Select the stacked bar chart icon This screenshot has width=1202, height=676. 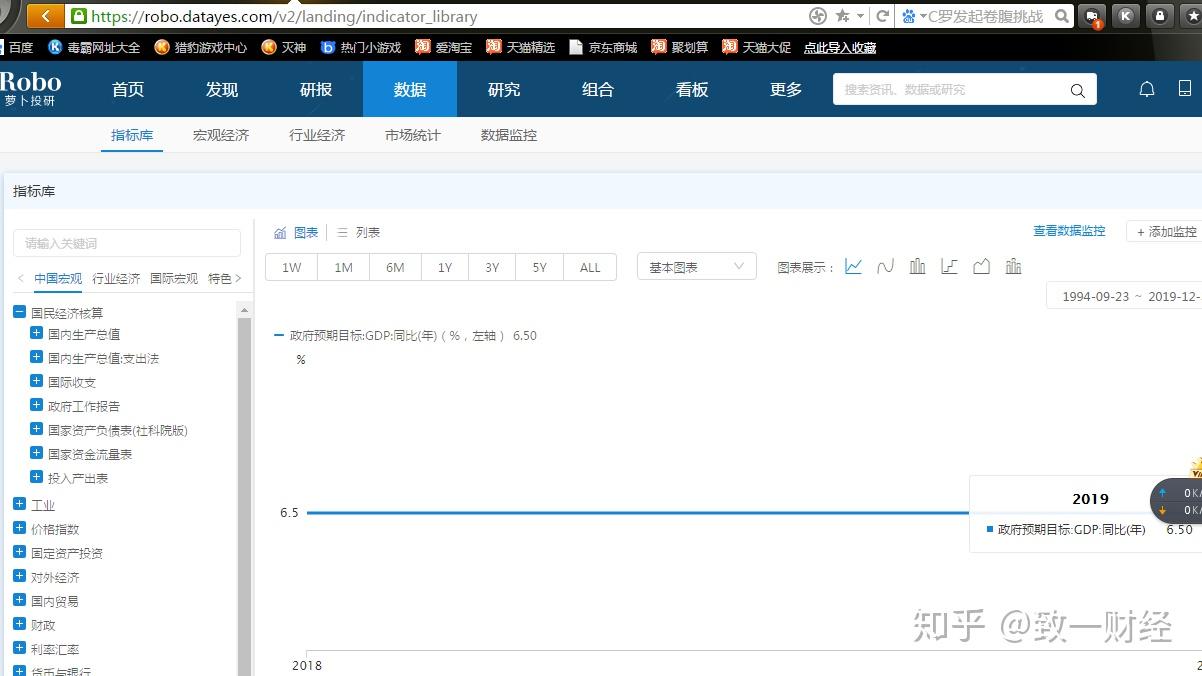pyautogui.click(x=1013, y=266)
